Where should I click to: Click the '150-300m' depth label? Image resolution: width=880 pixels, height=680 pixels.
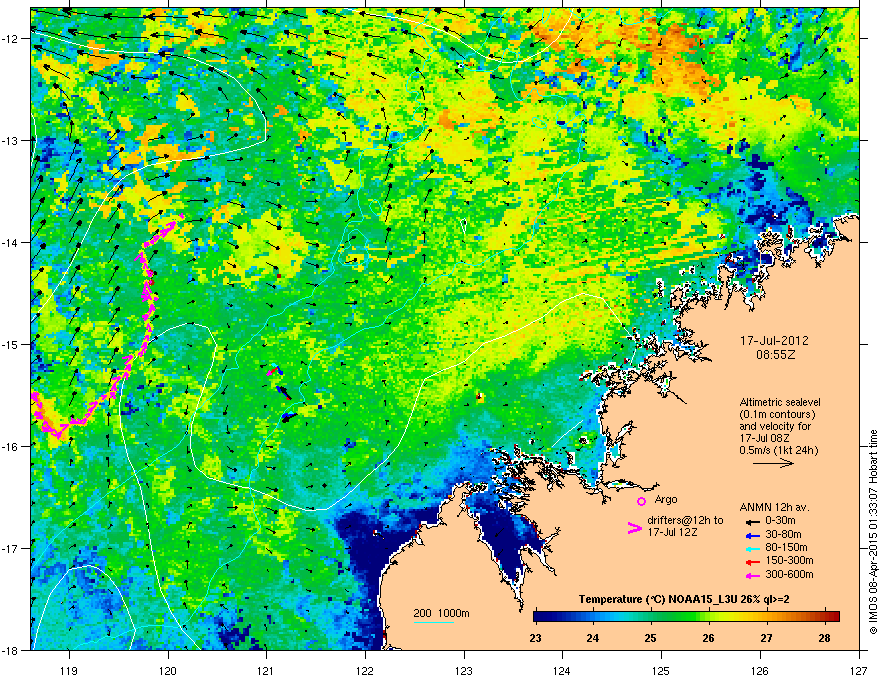pos(789,560)
